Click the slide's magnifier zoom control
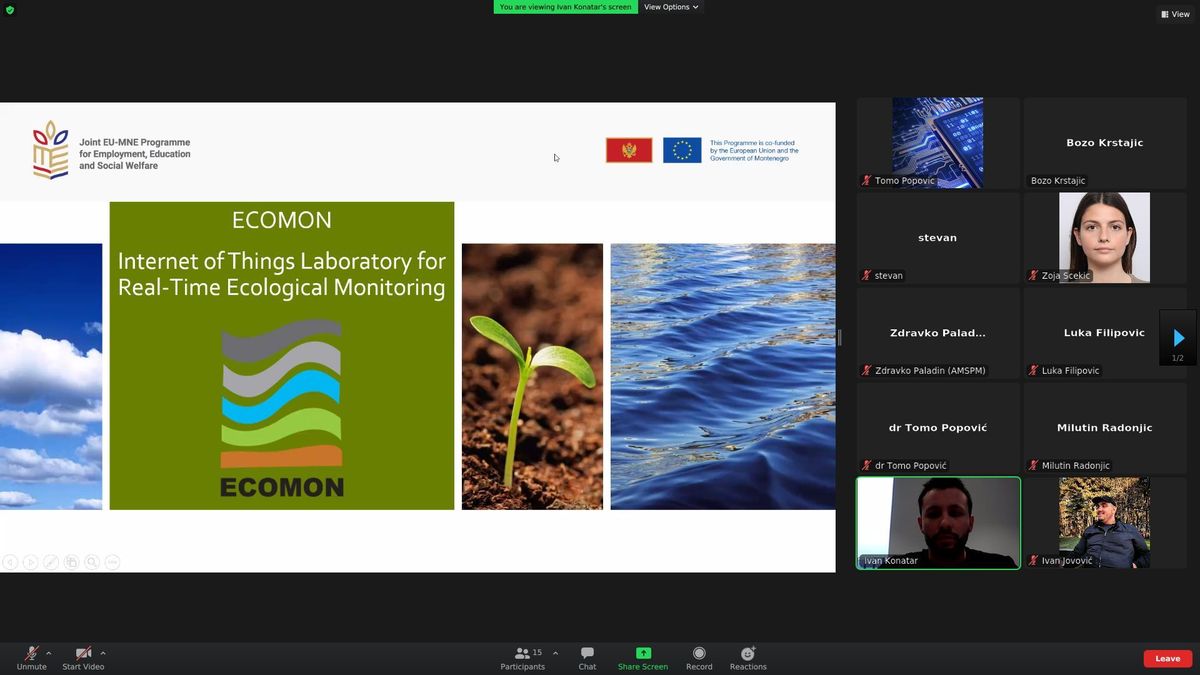This screenshot has width=1200, height=675. coord(91,562)
